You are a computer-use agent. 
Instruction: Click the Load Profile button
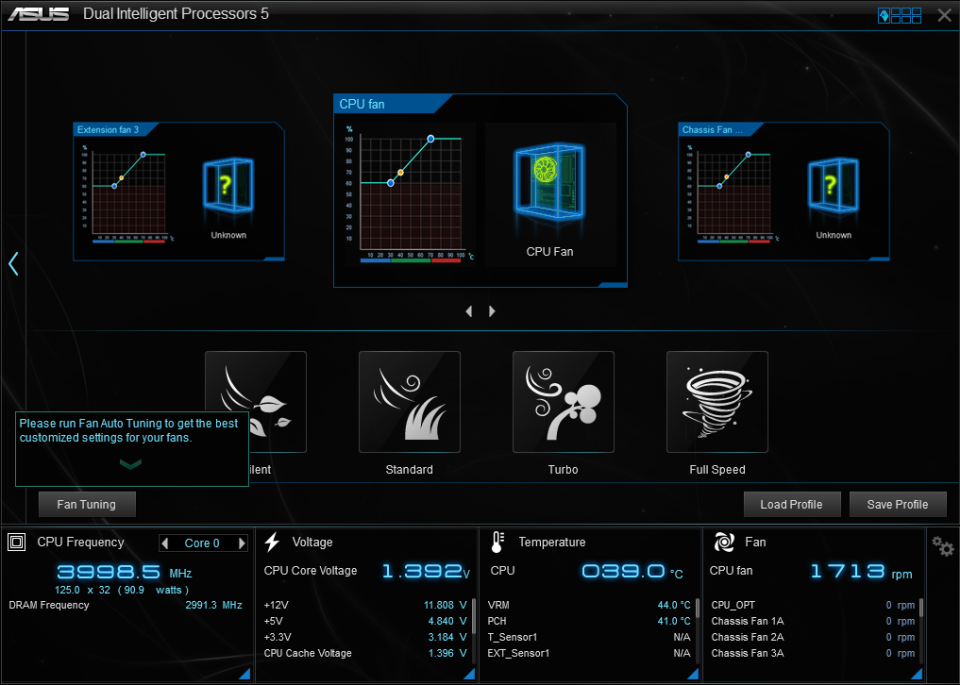[x=792, y=504]
